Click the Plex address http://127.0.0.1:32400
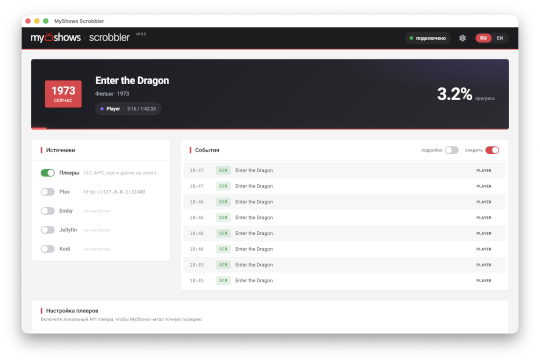The width and height of the screenshot is (540, 362). [114, 192]
